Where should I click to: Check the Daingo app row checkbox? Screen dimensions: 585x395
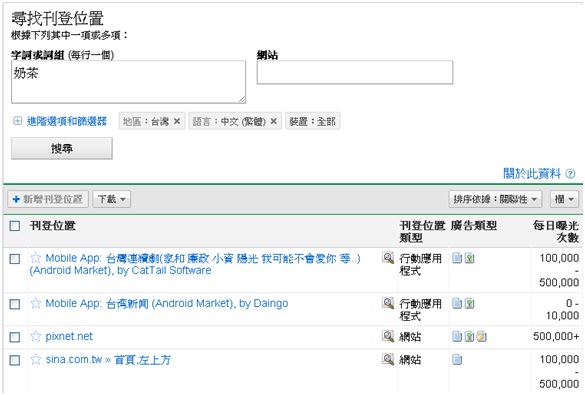[15, 304]
